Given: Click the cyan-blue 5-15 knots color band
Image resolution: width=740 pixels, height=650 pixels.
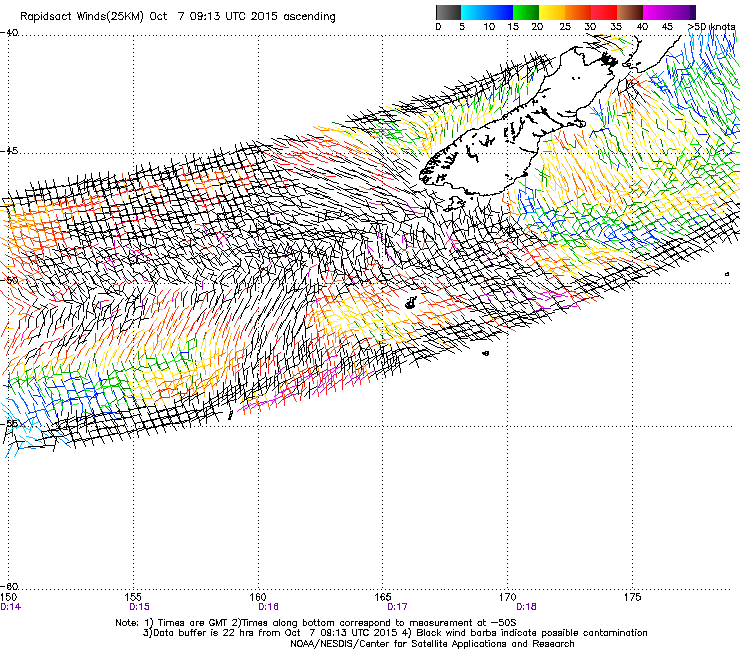Looking at the screenshot, I should coord(487,12).
